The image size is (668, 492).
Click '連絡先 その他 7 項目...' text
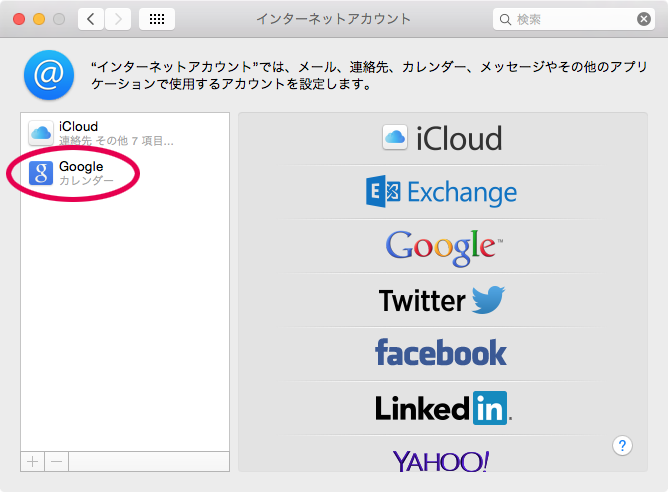[x=116, y=141]
